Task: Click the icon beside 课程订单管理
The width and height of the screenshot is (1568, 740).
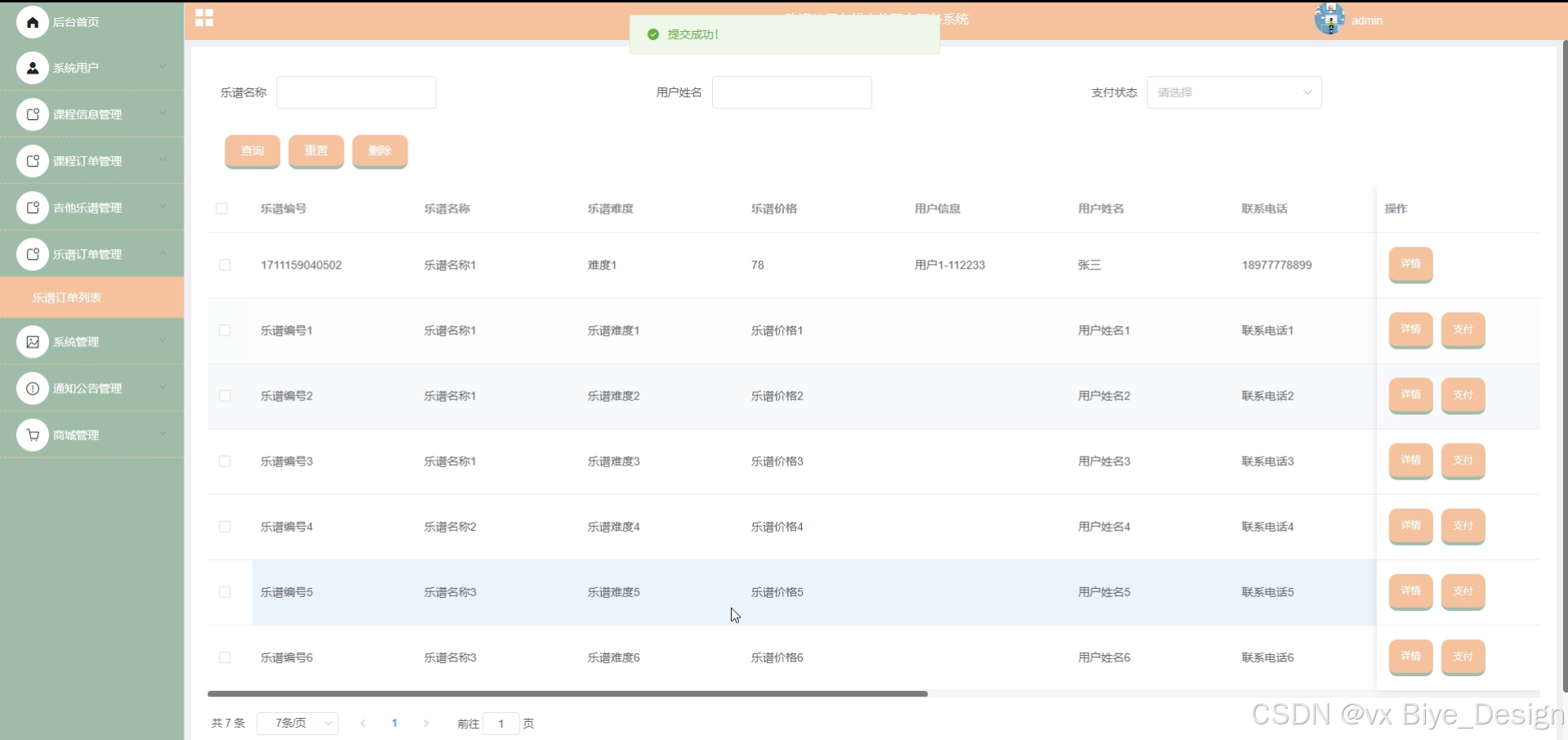Action: point(33,161)
